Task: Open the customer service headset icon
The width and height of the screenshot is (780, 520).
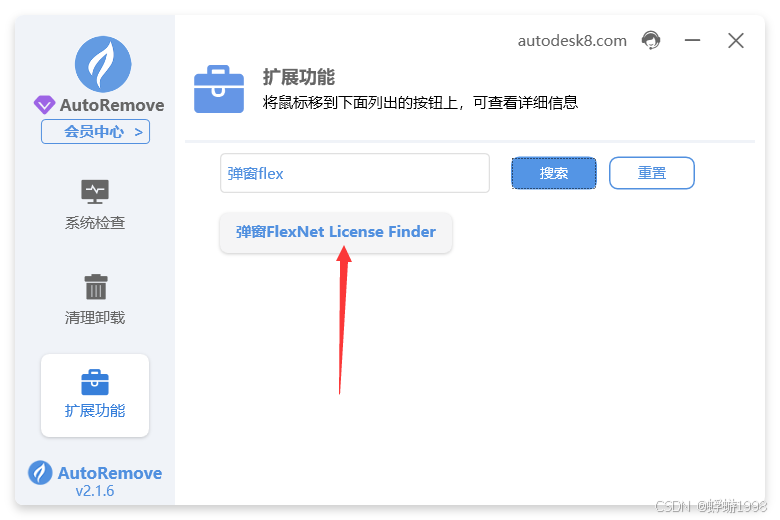Action: coord(651,40)
